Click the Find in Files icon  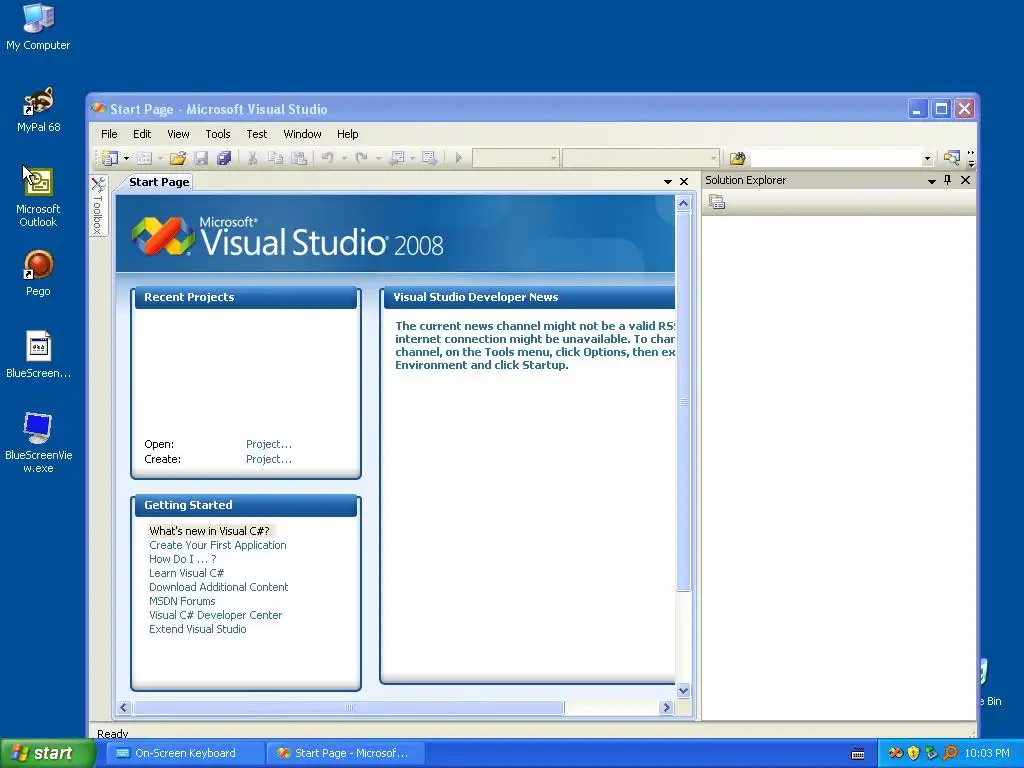[737, 158]
